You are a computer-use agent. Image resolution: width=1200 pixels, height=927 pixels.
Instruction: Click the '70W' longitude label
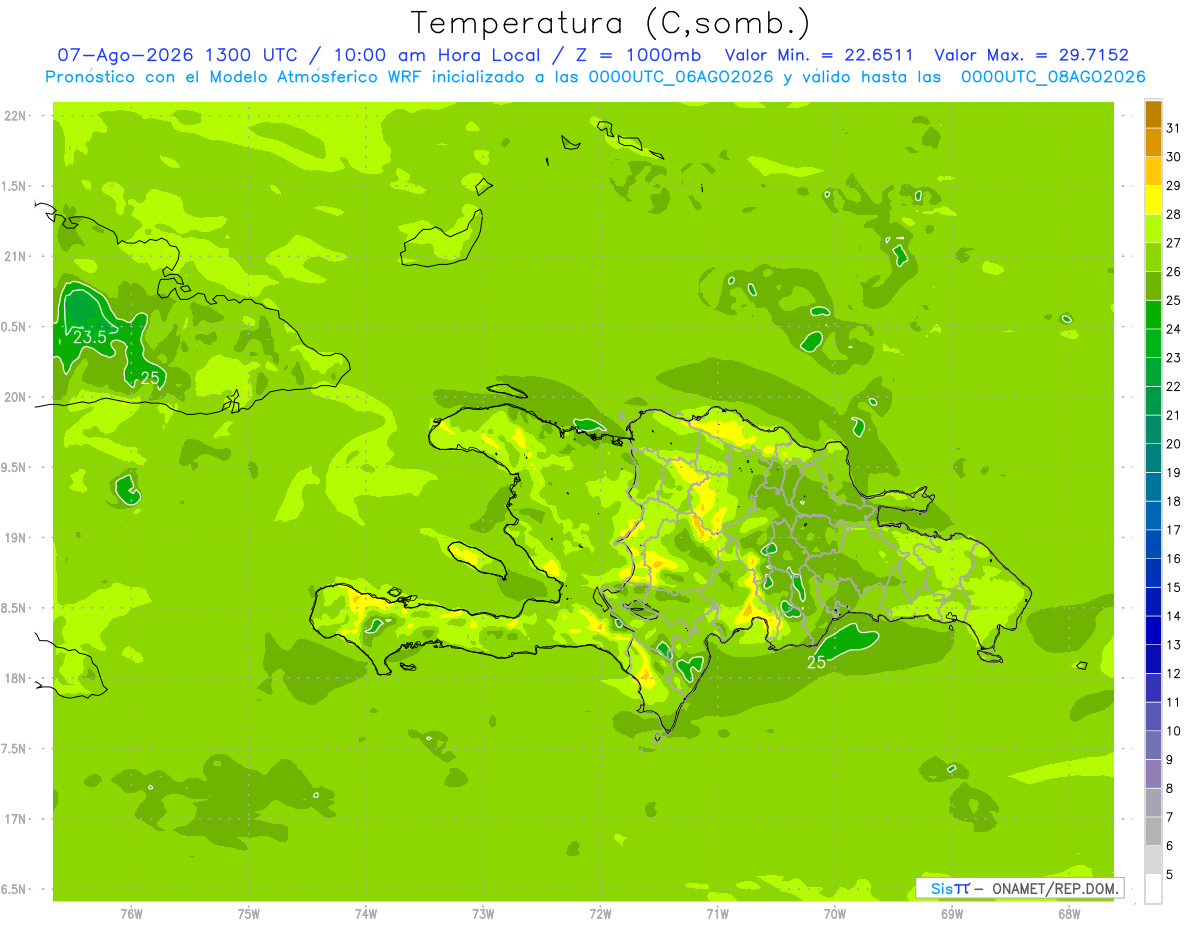[x=835, y=914]
